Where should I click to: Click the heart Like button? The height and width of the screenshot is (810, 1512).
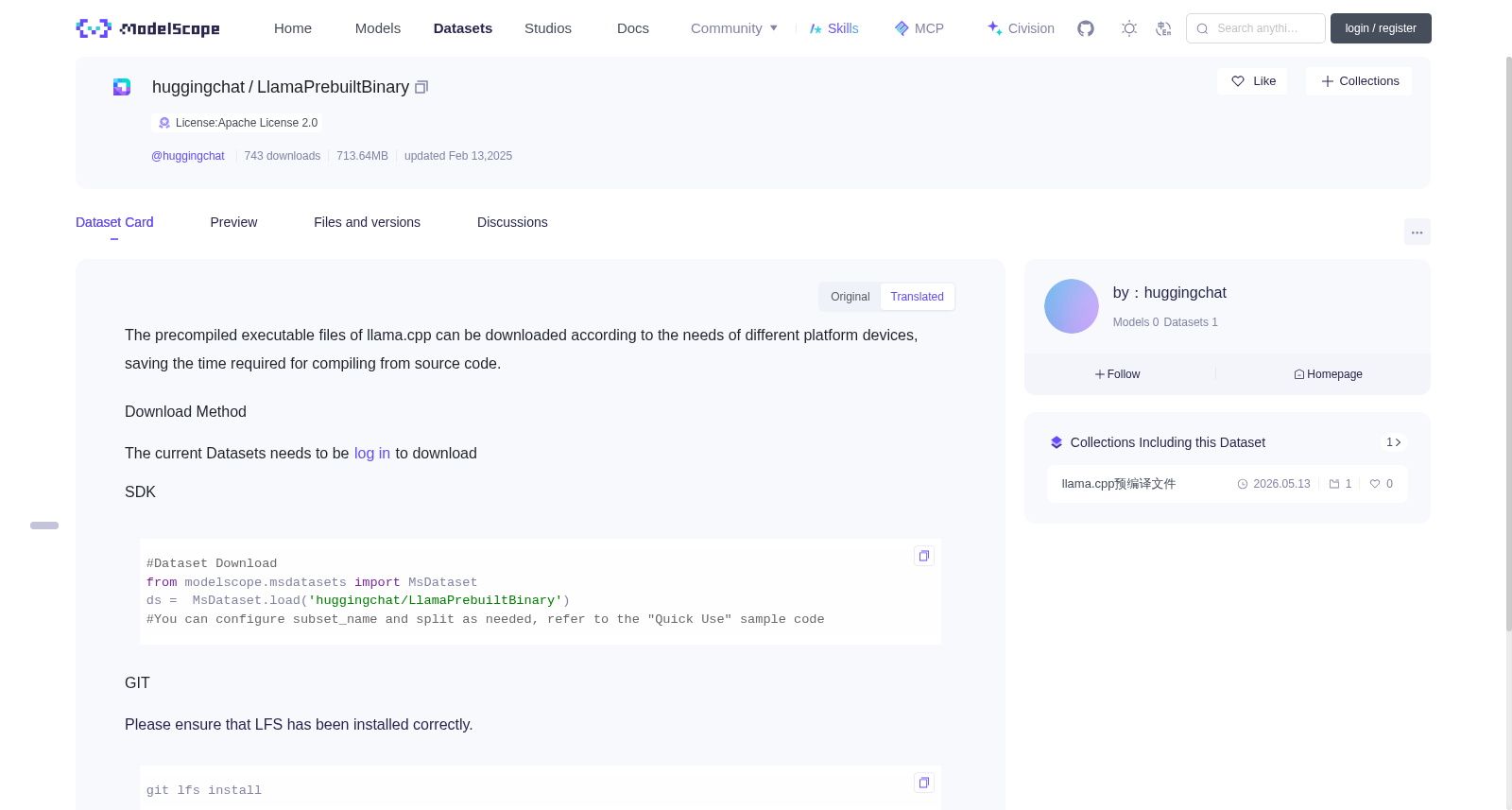coord(1252,81)
